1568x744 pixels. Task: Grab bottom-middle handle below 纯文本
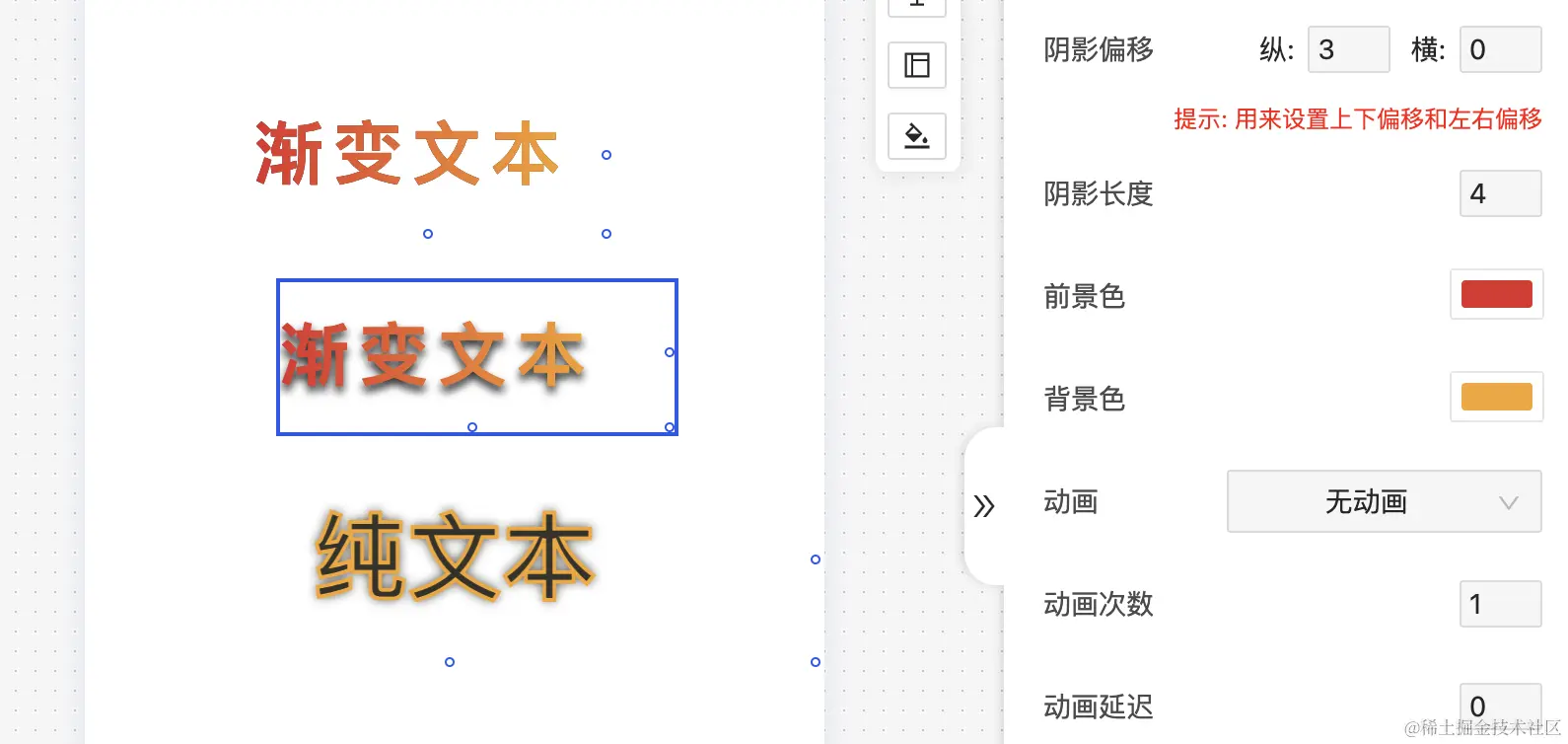pyautogui.click(x=450, y=662)
